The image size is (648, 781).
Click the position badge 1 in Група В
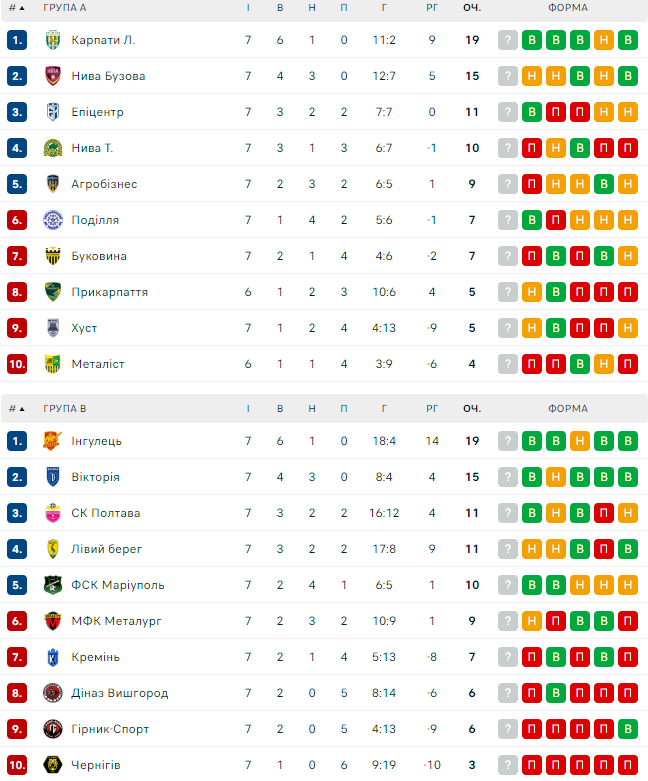tap(16, 441)
